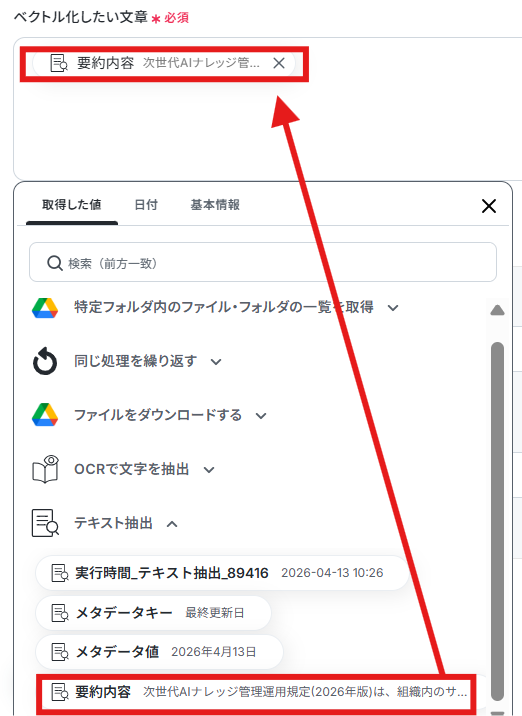Click the Google Drive icon for folder listing
The image size is (522, 716).
coord(45,308)
